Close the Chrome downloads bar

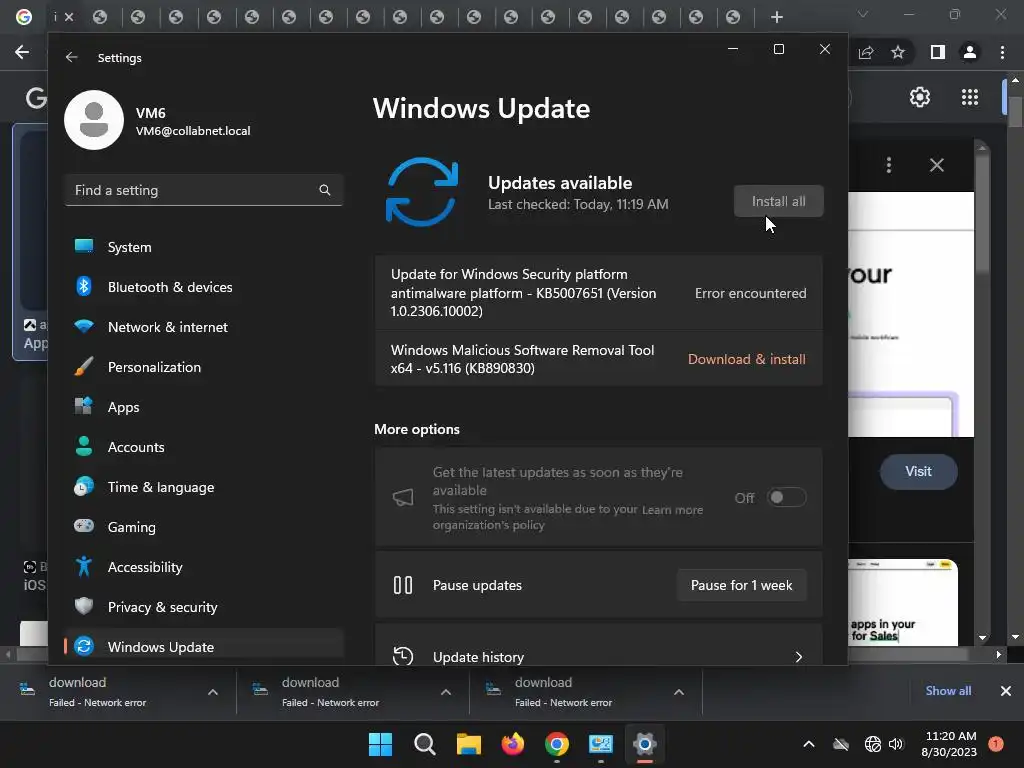[1006, 691]
